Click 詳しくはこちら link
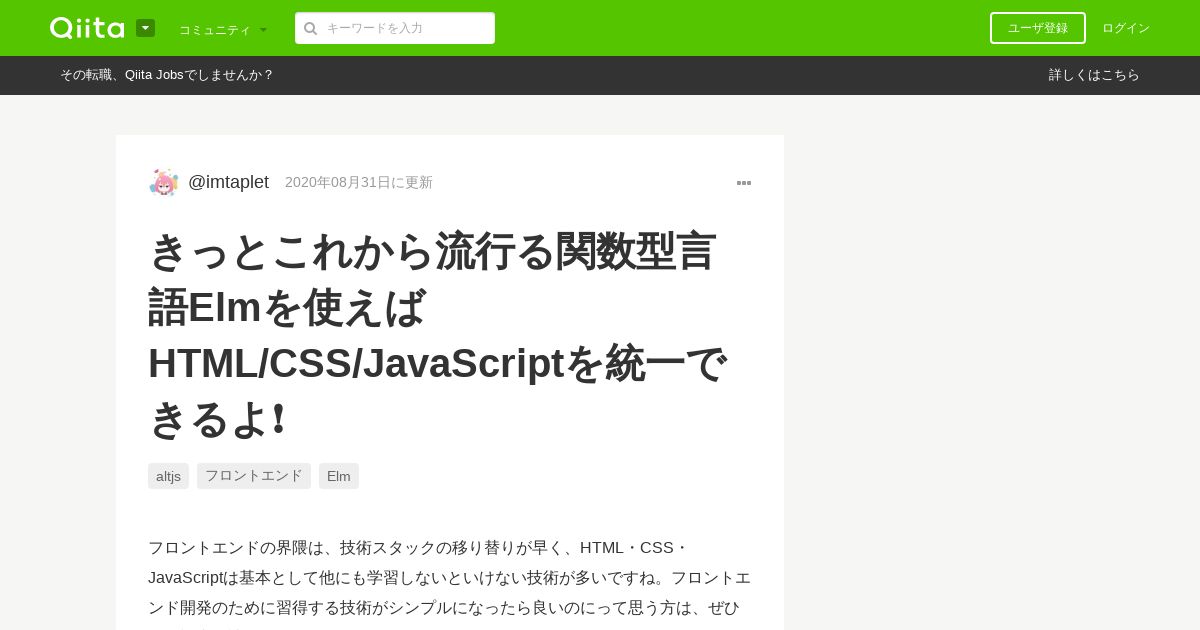This screenshot has width=1200, height=630. point(1094,75)
